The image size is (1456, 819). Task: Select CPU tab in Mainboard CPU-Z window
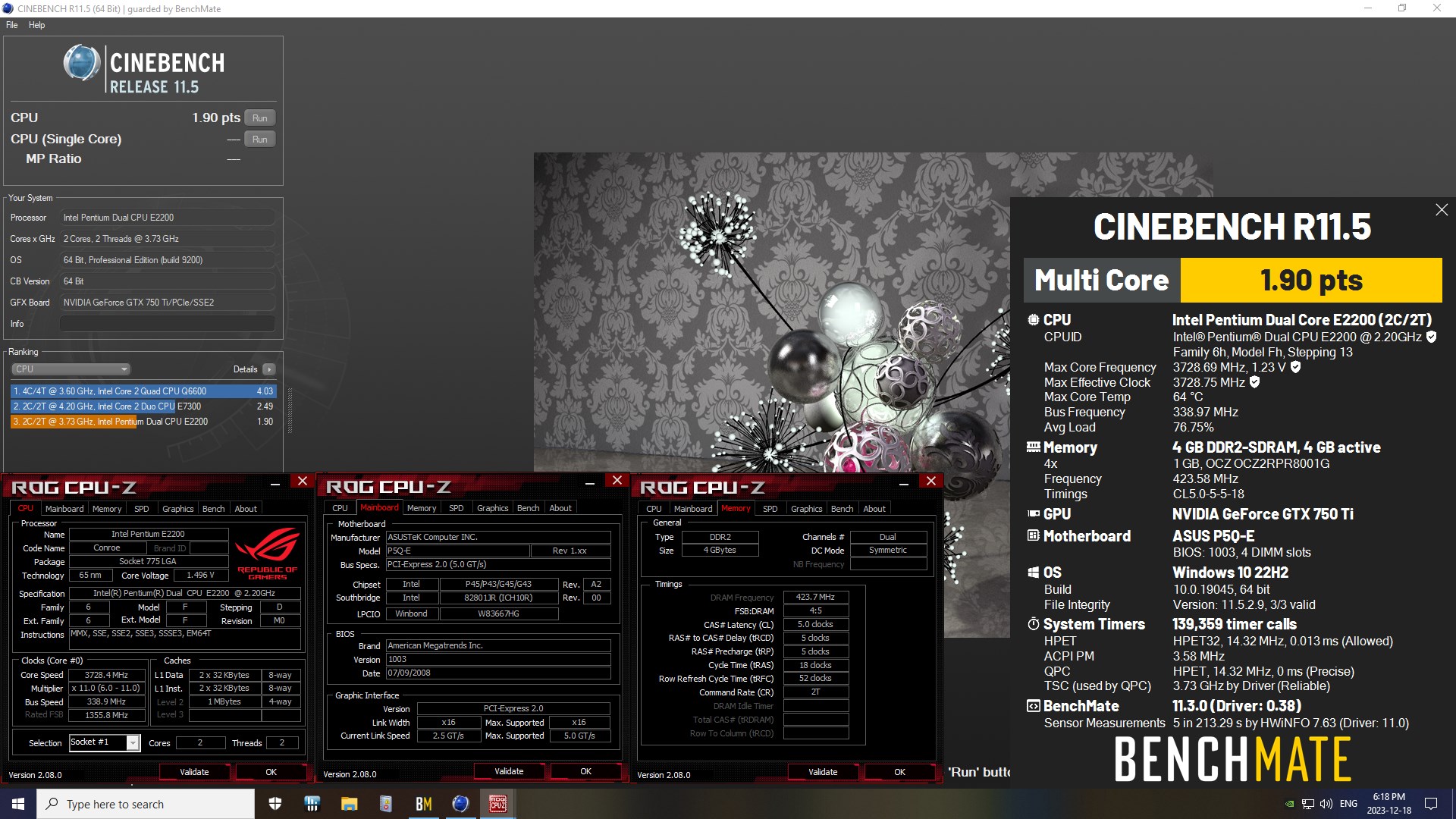(340, 509)
